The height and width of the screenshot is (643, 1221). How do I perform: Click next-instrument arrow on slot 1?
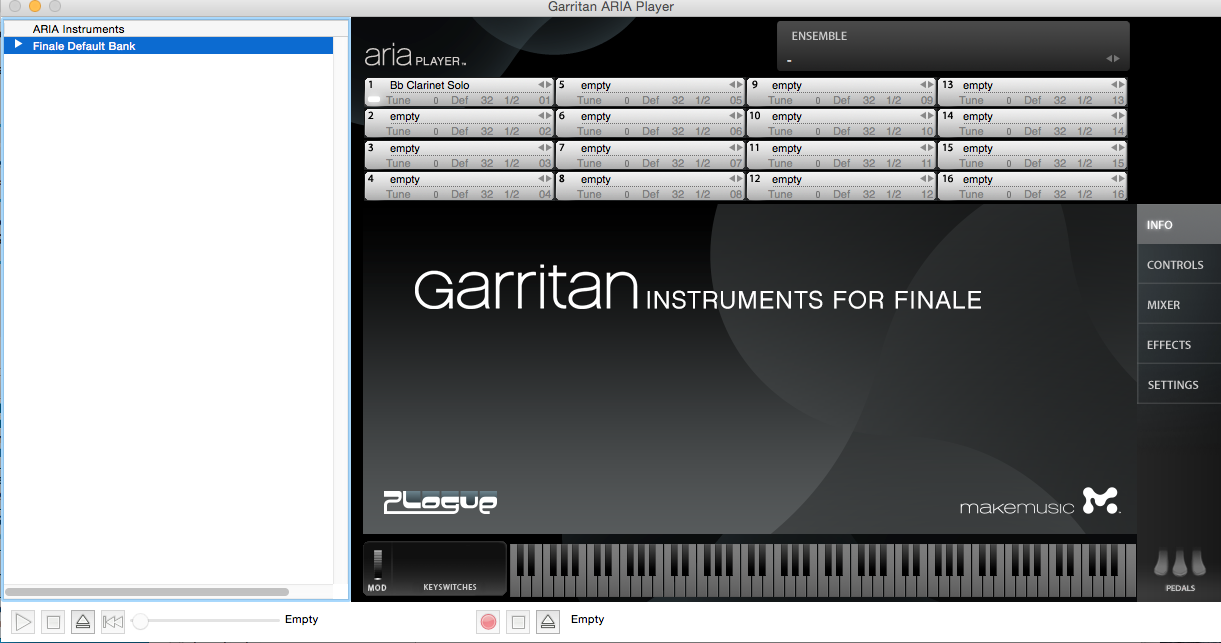coord(548,85)
